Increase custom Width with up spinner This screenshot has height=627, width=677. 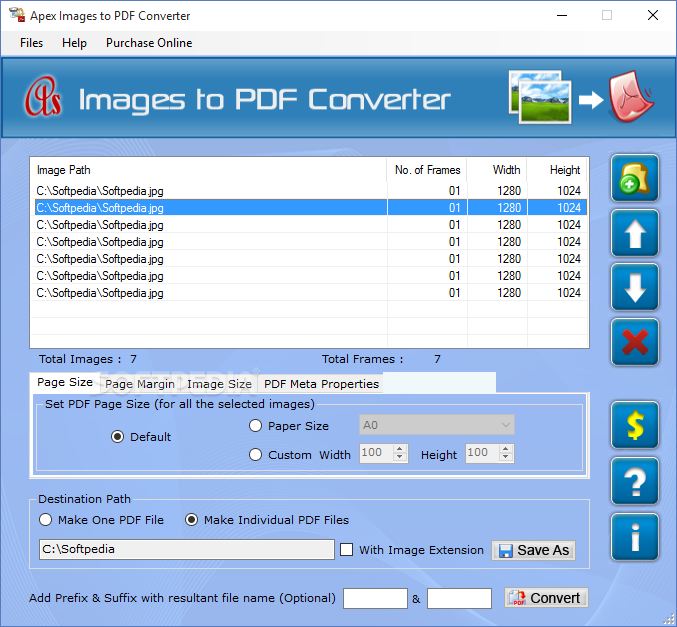(x=400, y=449)
